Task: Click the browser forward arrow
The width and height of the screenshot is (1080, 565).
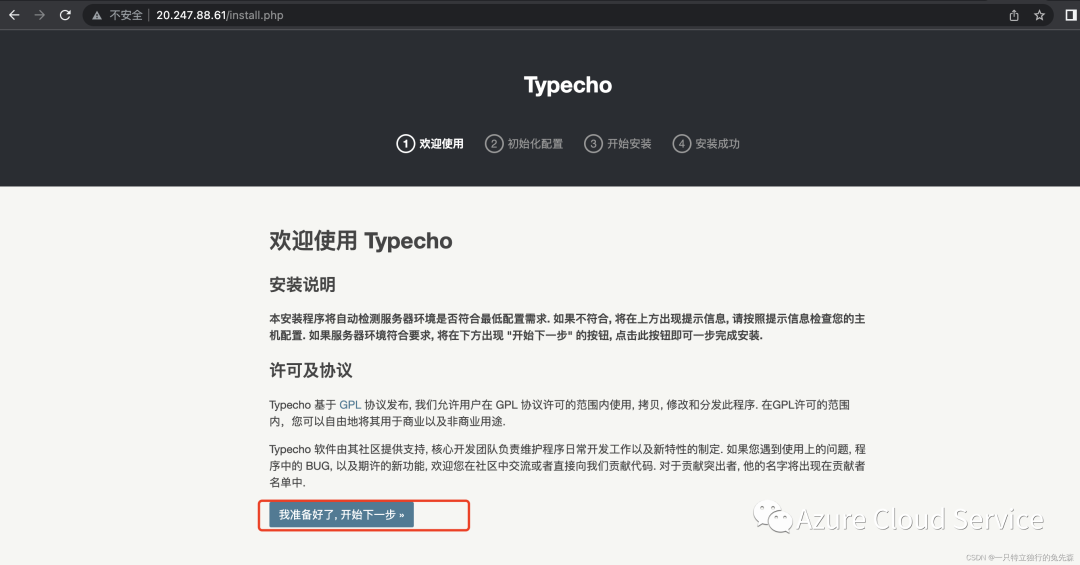Action: [39, 15]
